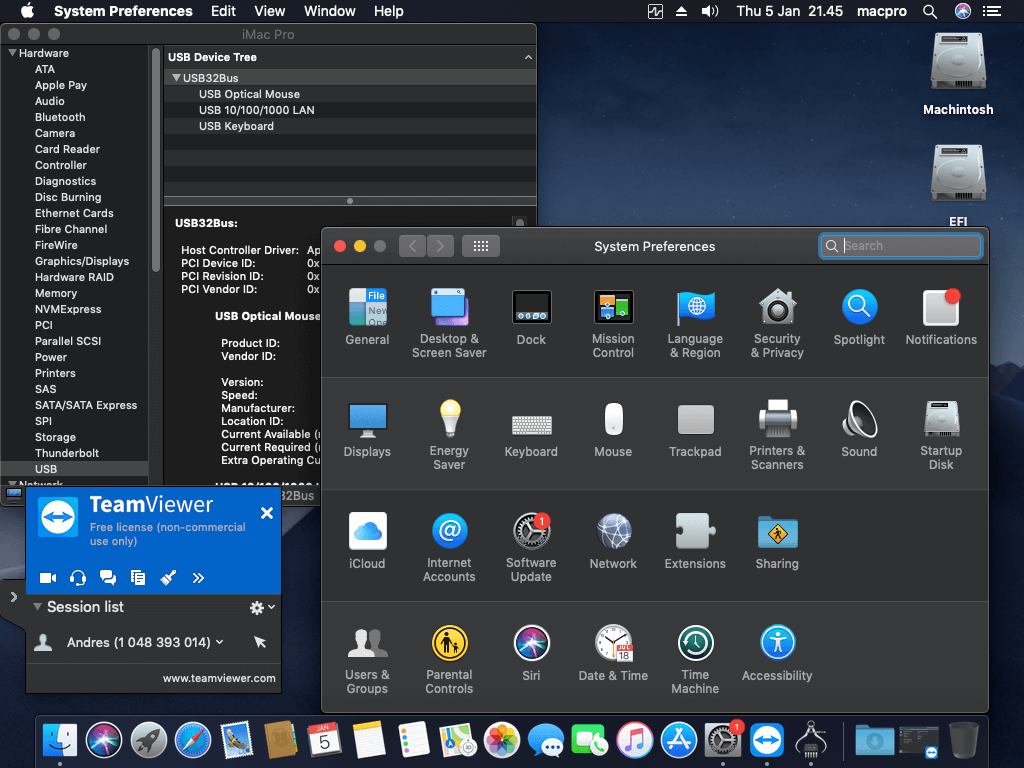The height and width of the screenshot is (768, 1024).
Task: Open the Trackpad preferences pane
Action: click(695, 429)
